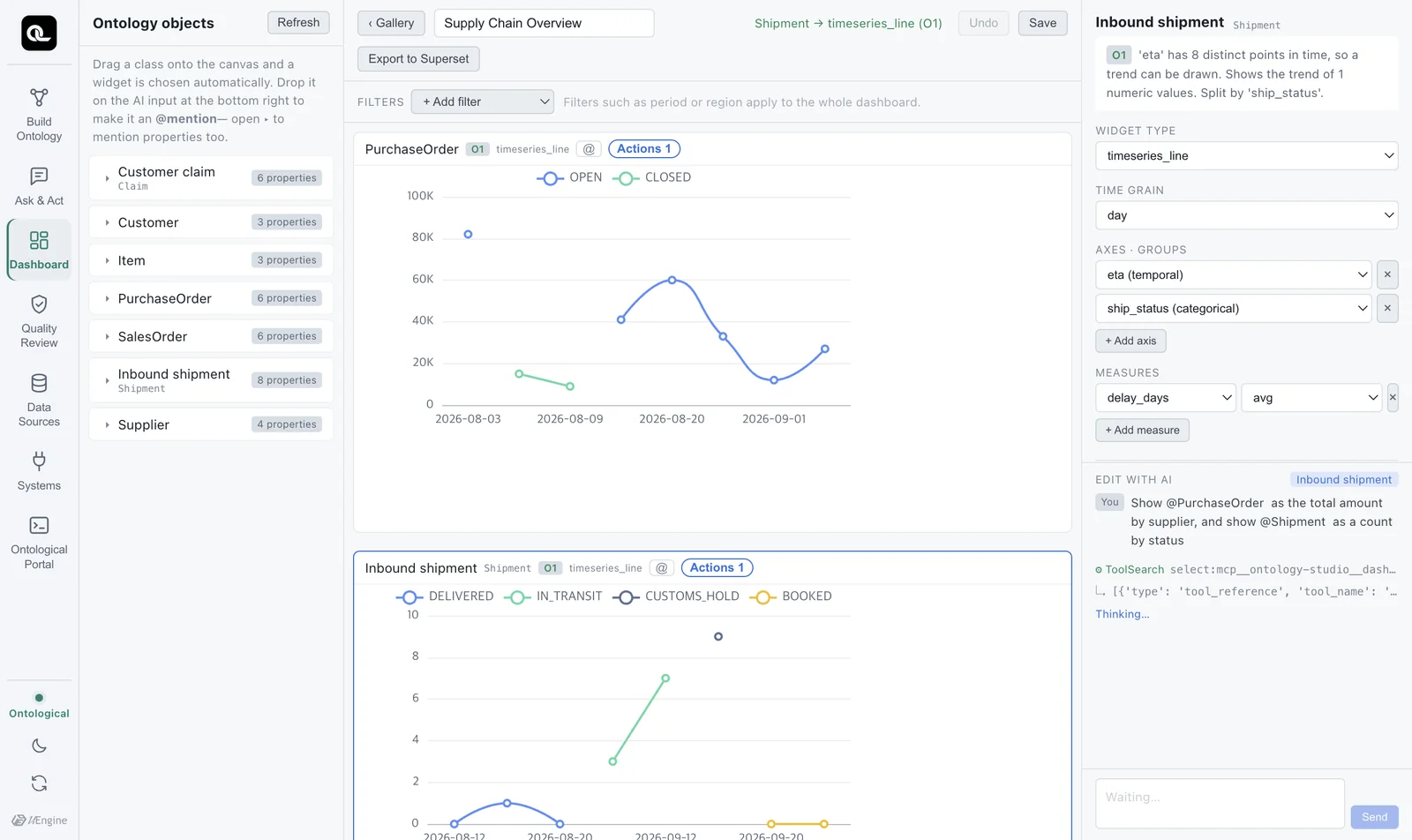This screenshot has height=840, width=1412.
Task: Click the AI message input box
Action: coord(1220,803)
